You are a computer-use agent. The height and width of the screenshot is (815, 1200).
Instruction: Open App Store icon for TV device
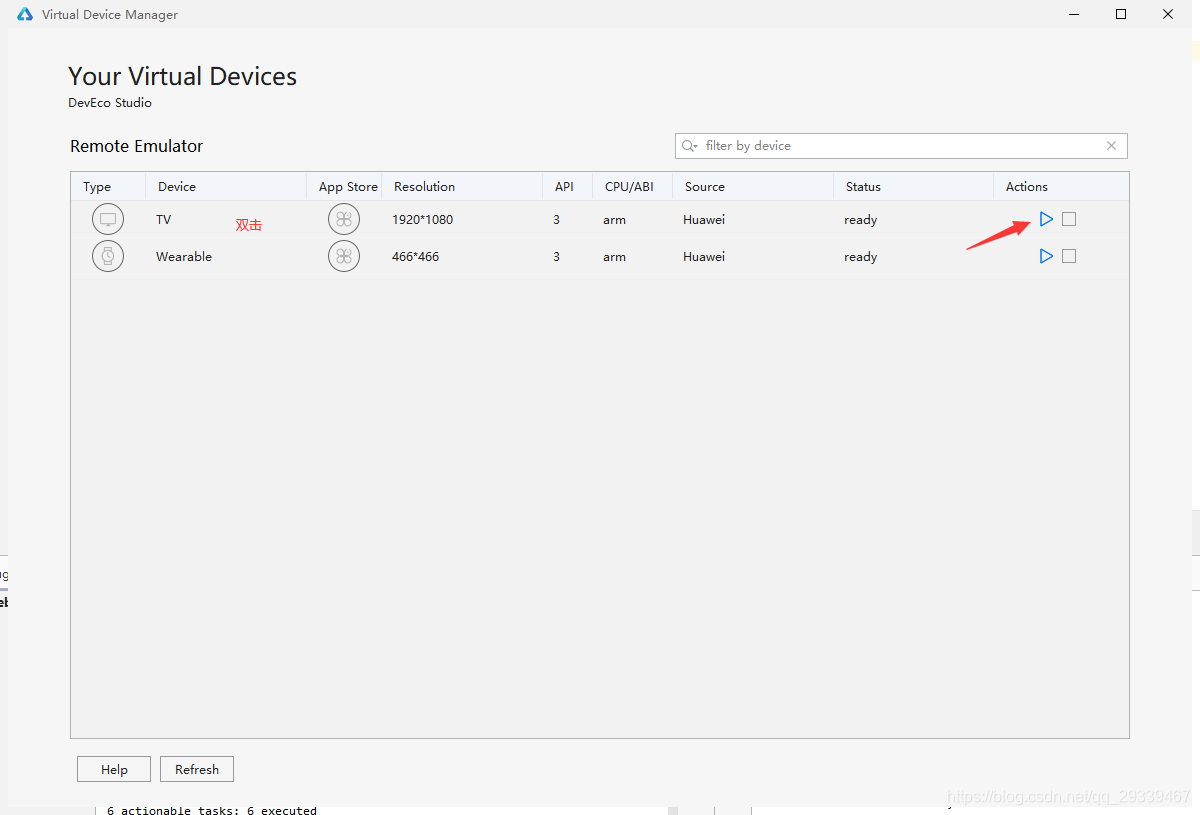coord(344,219)
